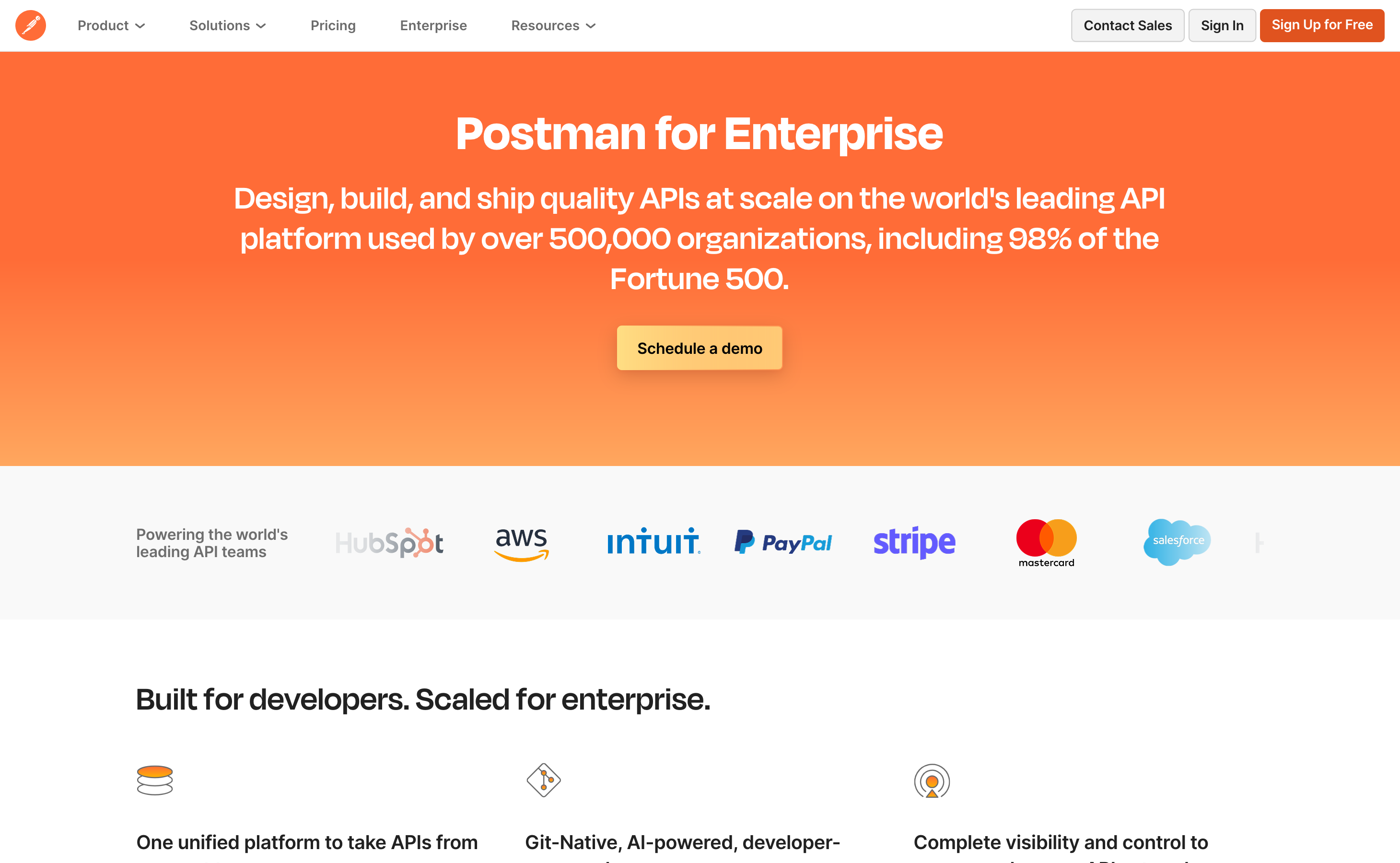This screenshot has height=863, width=1400.
Task: Click the AWS logo
Action: click(522, 544)
